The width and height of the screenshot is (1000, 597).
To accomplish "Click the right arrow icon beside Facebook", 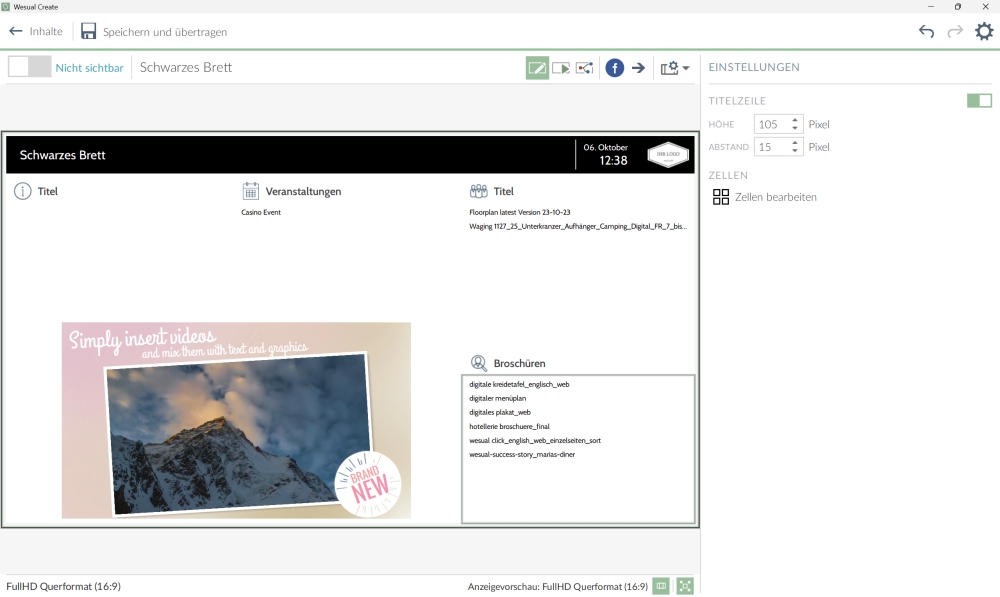I will pos(638,68).
